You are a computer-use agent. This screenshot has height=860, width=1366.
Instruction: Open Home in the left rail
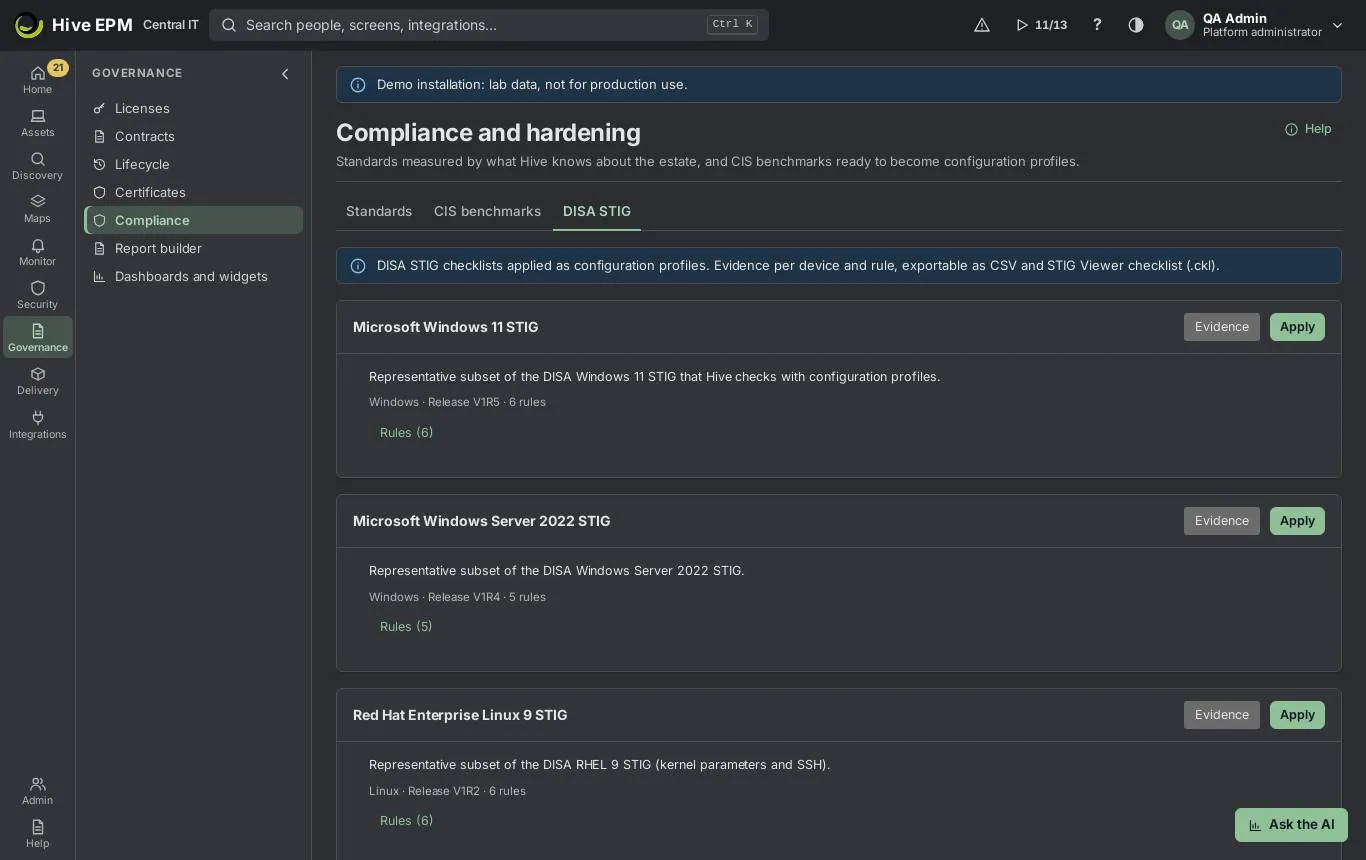click(37, 79)
